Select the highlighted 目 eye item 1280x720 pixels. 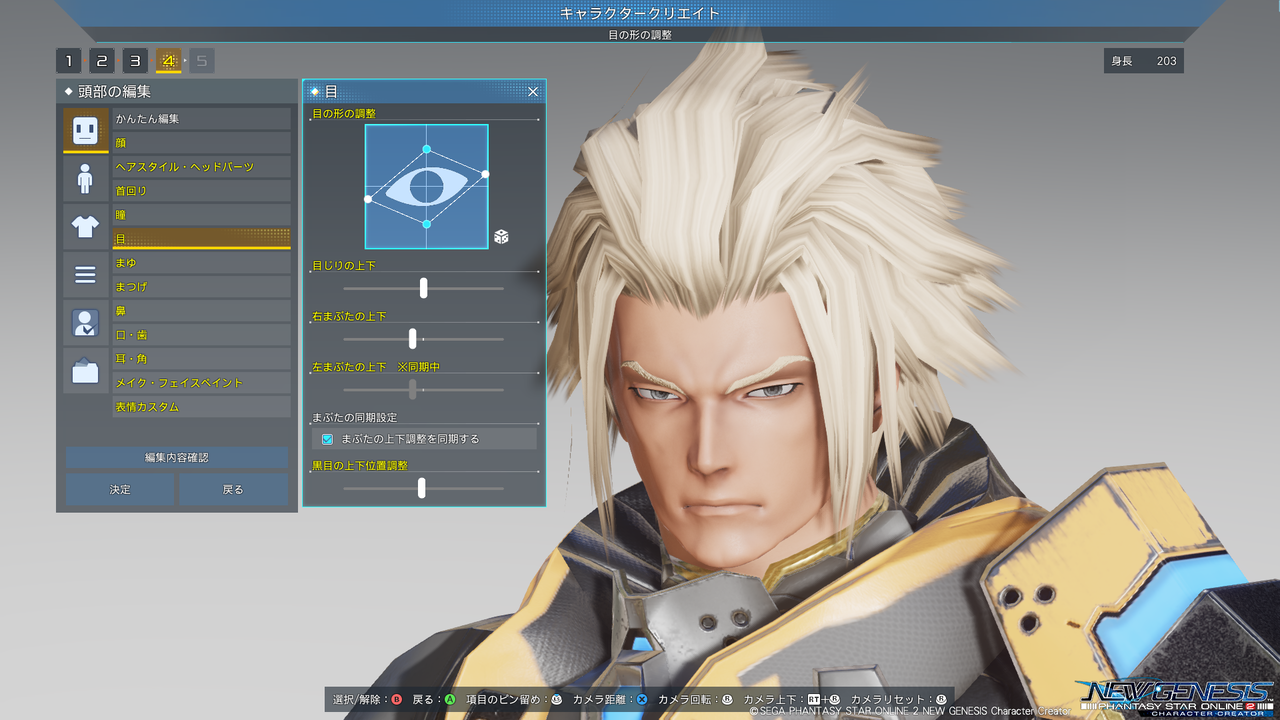pos(202,239)
